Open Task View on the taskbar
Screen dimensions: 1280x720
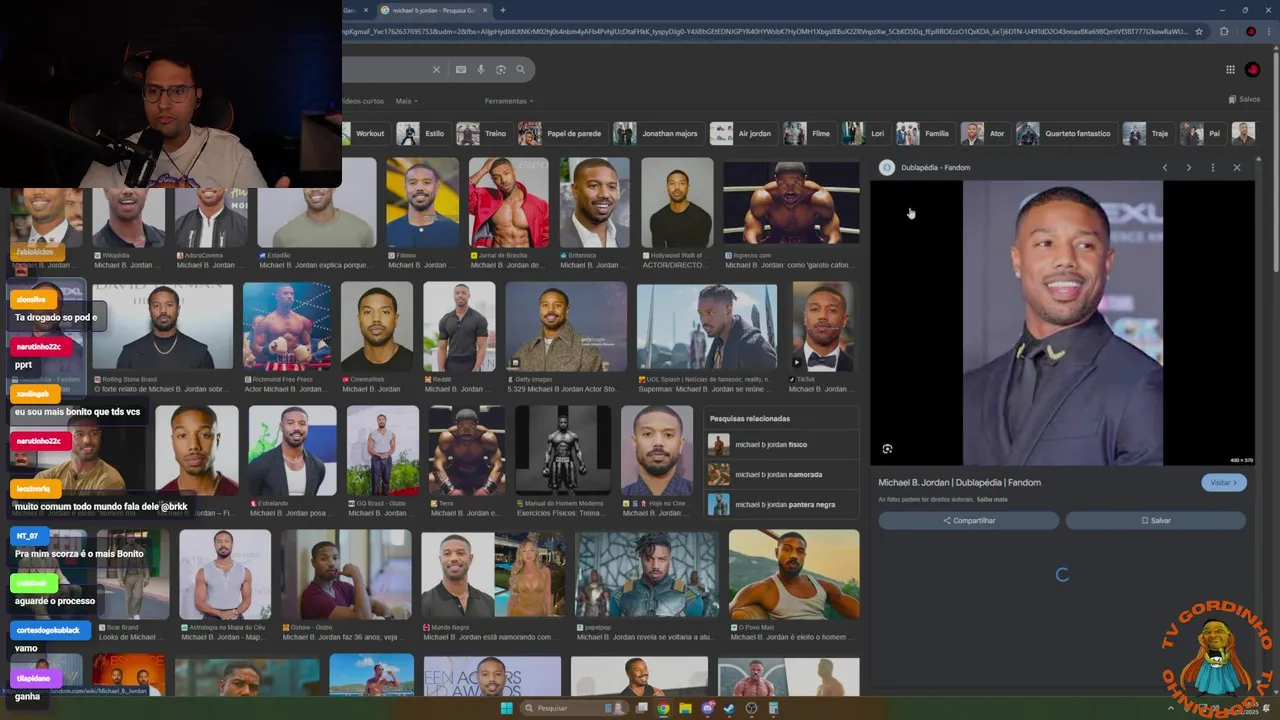[x=641, y=708]
